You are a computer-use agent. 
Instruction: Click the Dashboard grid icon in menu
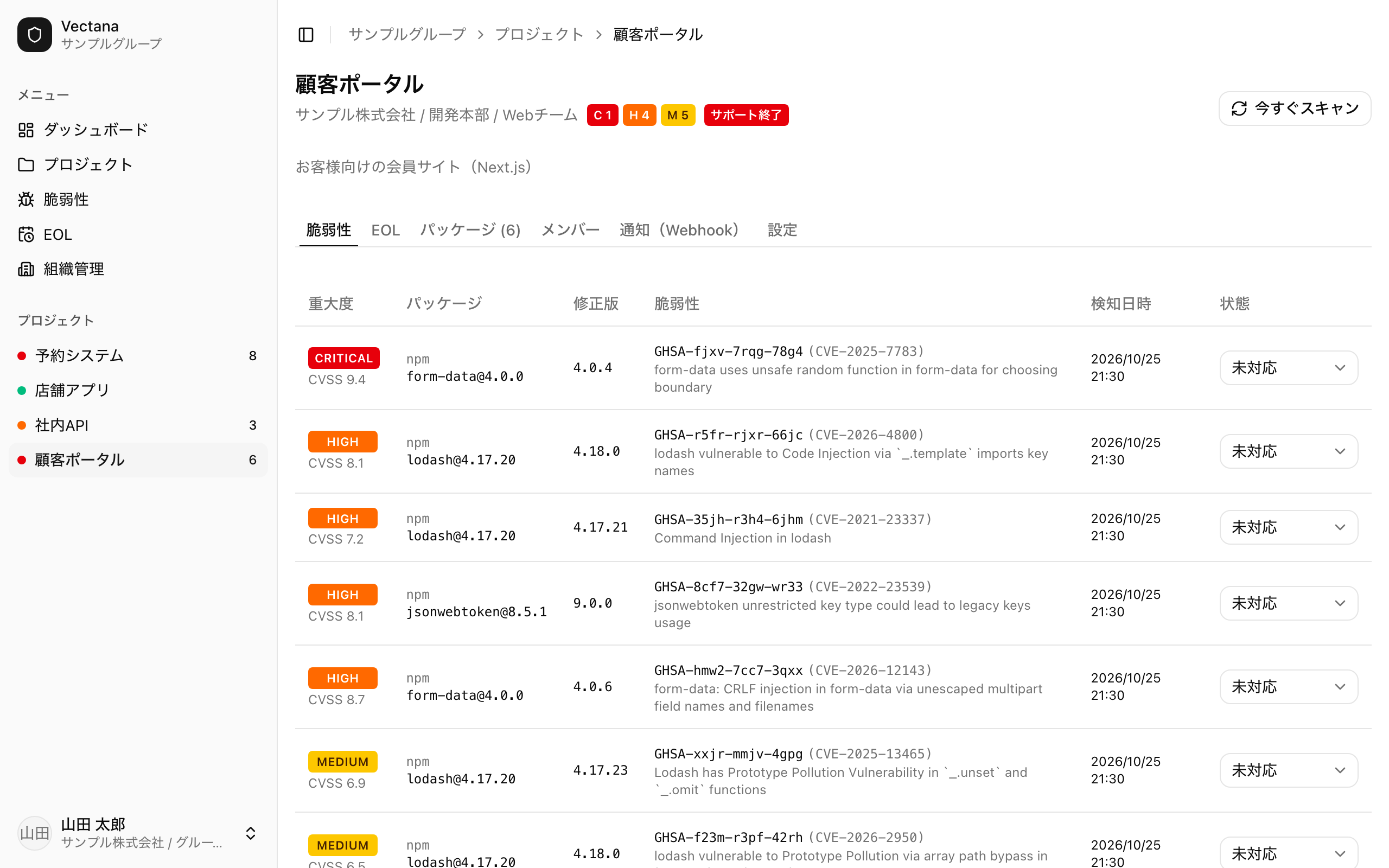tap(26, 130)
